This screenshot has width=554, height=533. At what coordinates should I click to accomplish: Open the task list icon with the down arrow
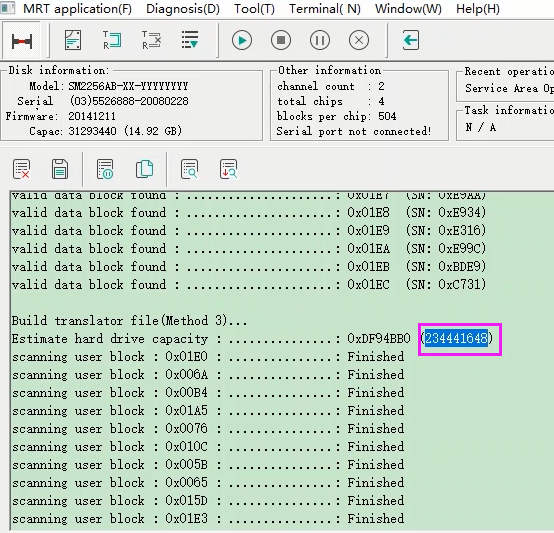coord(190,40)
